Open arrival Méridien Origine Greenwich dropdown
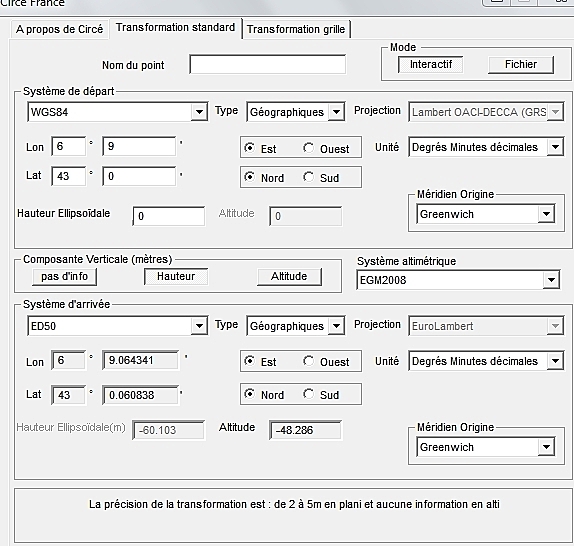This screenshot has height=546, width=574. (x=485, y=447)
